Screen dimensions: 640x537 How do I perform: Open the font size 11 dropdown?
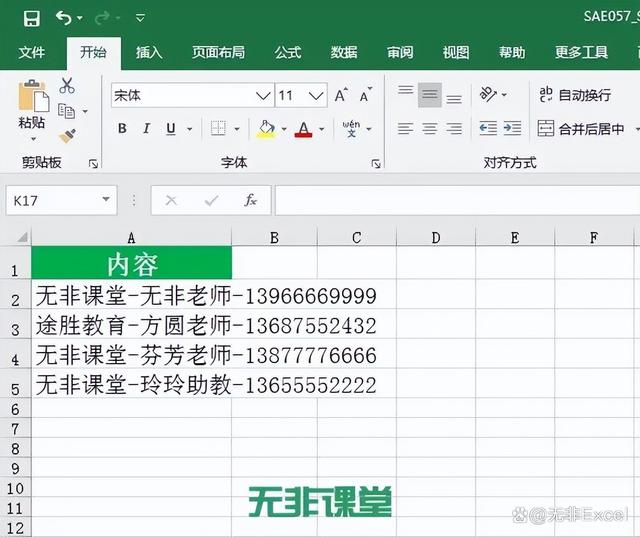click(316, 96)
